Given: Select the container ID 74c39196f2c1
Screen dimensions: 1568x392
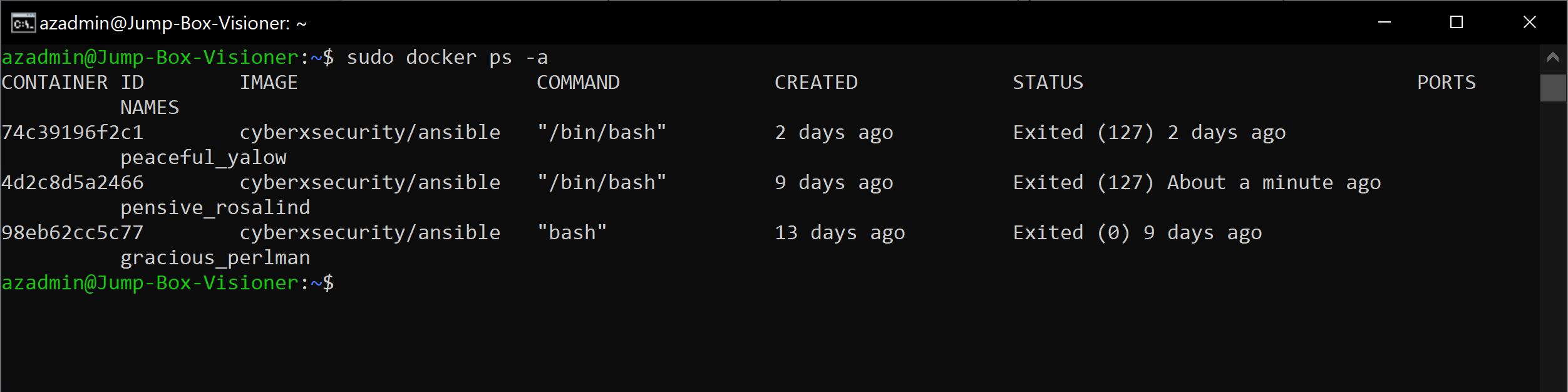Looking at the screenshot, I should [x=72, y=132].
